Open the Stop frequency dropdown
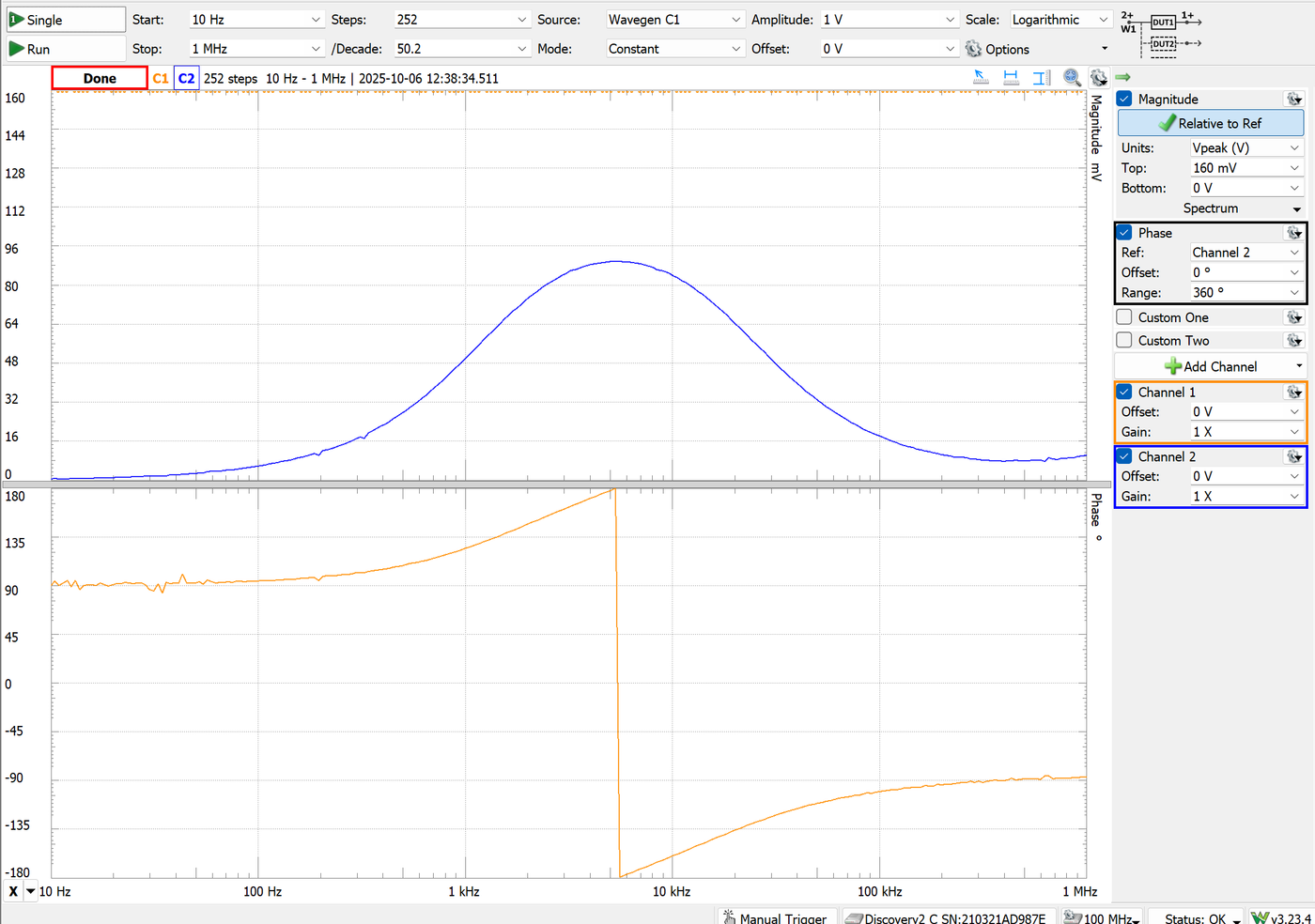The width and height of the screenshot is (1315, 924). tap(255, 49)
